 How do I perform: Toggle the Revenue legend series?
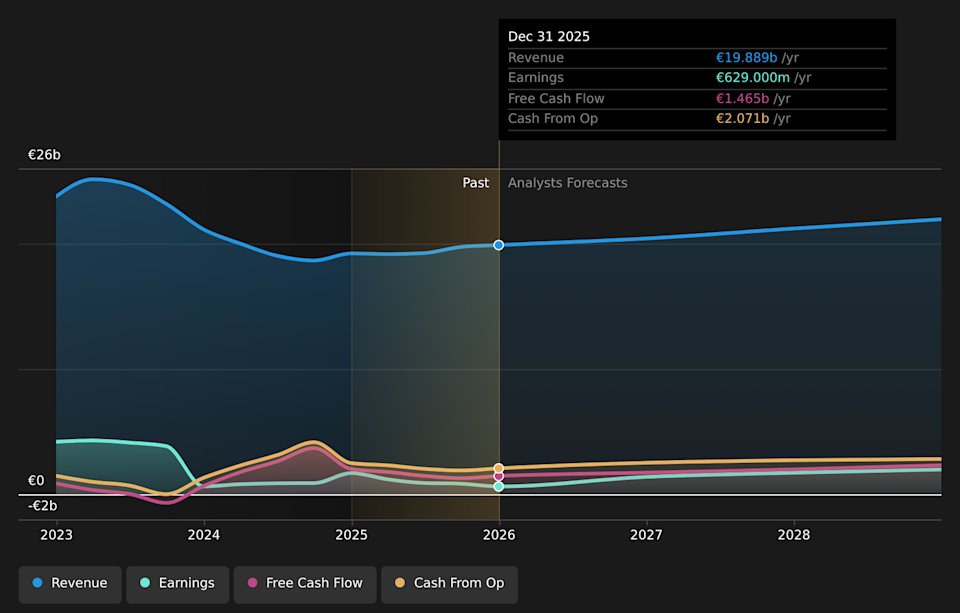(x=70, y=583)
